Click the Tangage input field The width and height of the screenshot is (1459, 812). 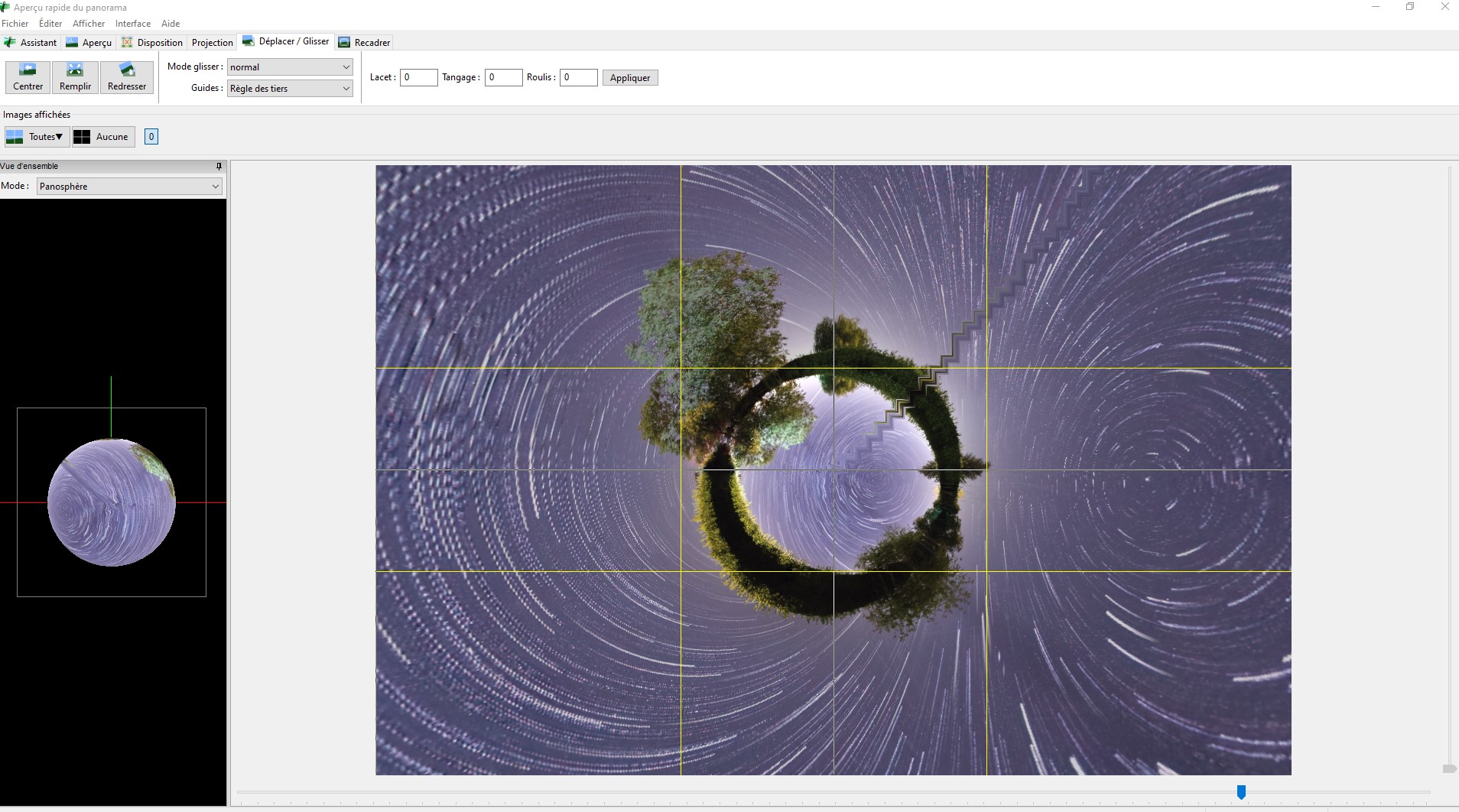(x=503, y=77)
